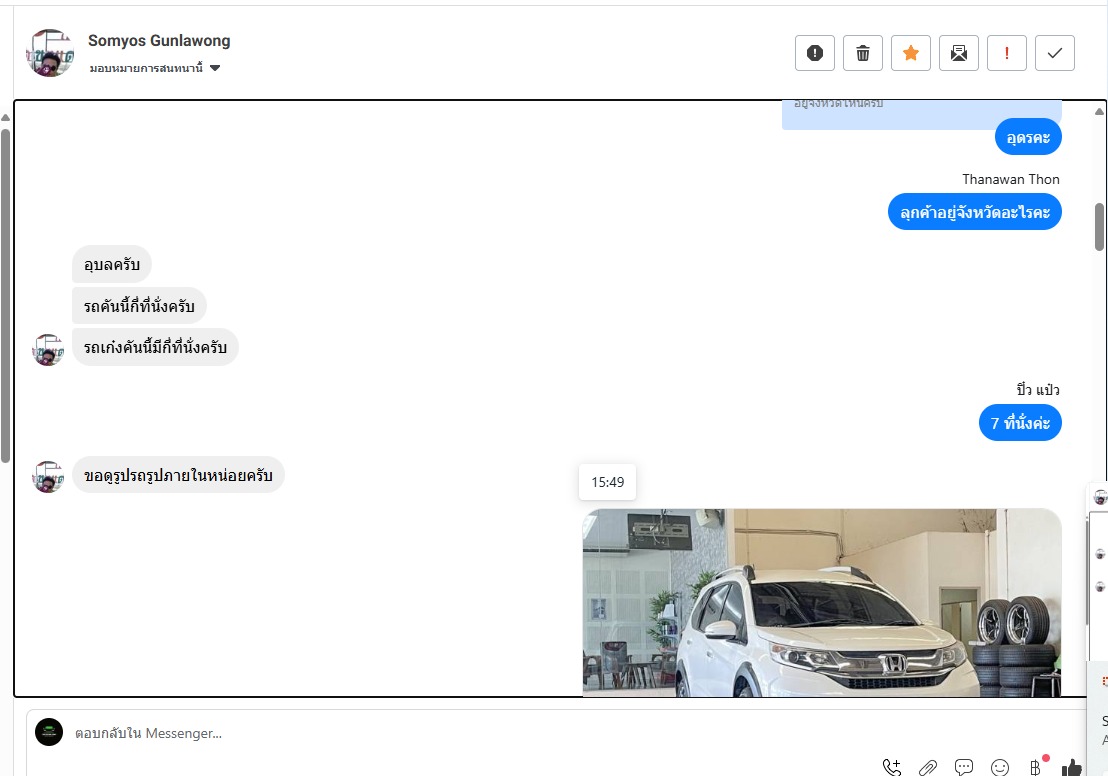Mark conversation done with checkmark button
The height and width of the screenshot is (776, 1108).
pos(1054,53)
